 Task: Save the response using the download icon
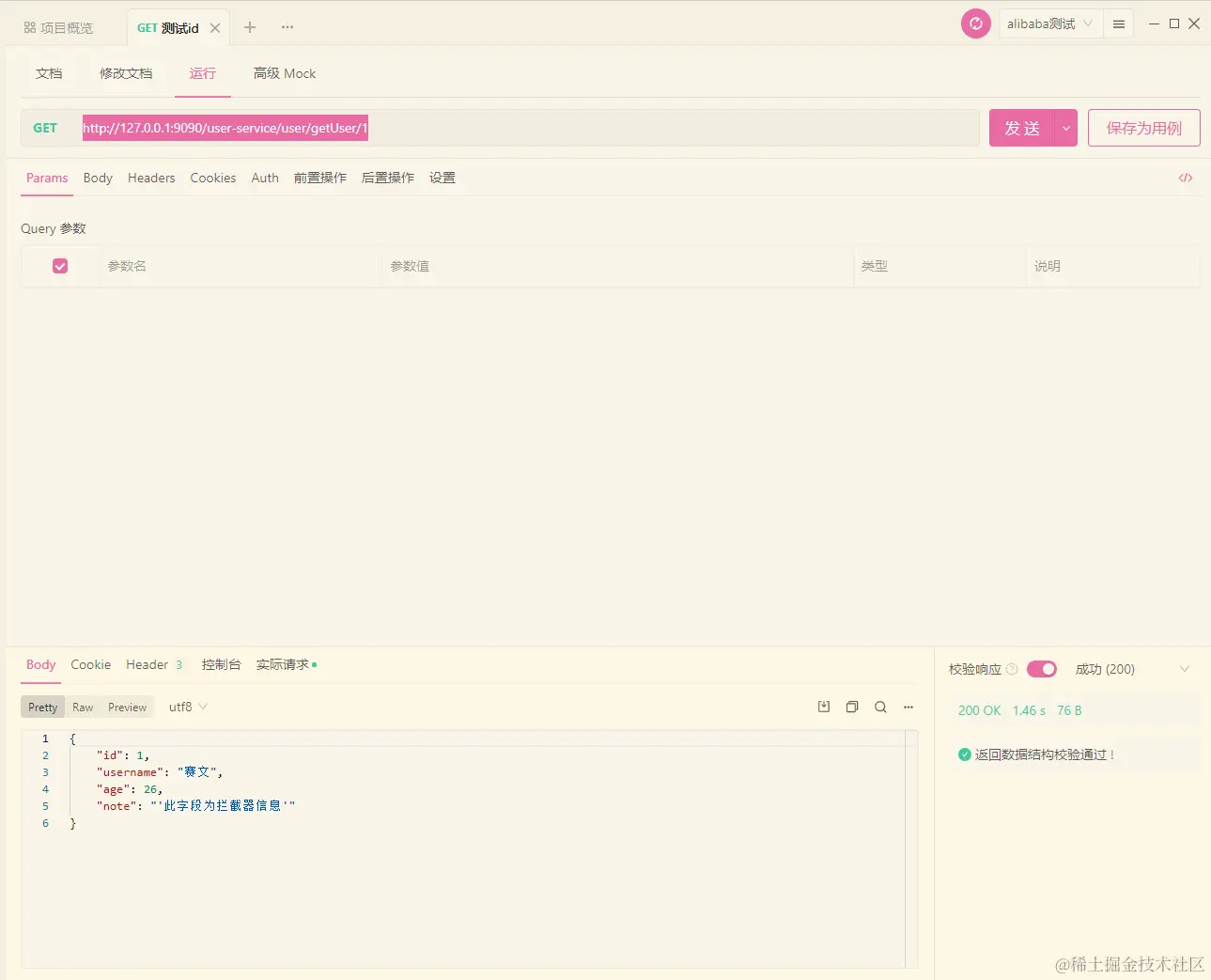[824, 707]
